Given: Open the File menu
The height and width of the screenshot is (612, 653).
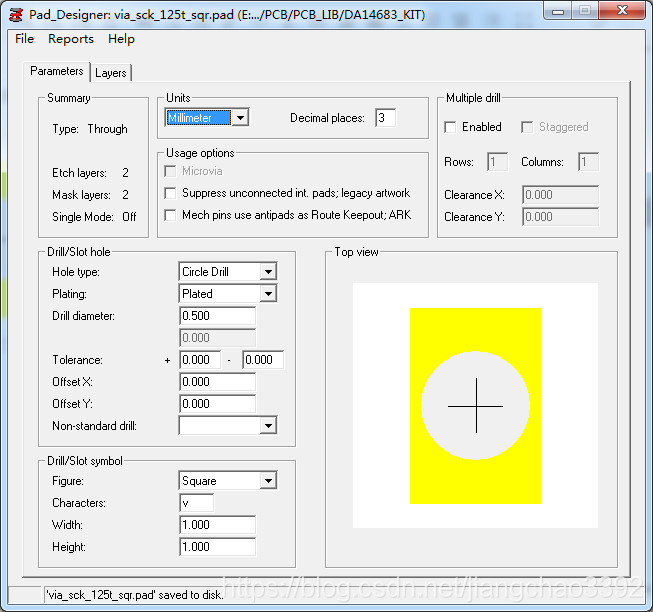Looking at the screenshot, I should pyautogui.click(x=24, y=39).
